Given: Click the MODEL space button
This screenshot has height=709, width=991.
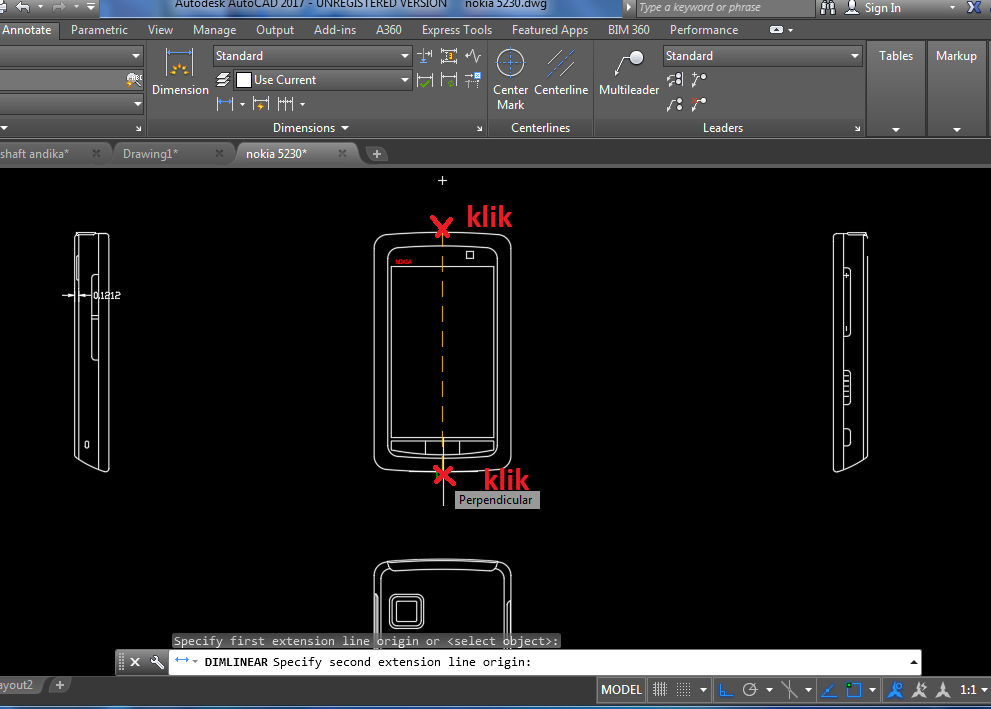Looking at the screenshot, I should tap(621, 690).
